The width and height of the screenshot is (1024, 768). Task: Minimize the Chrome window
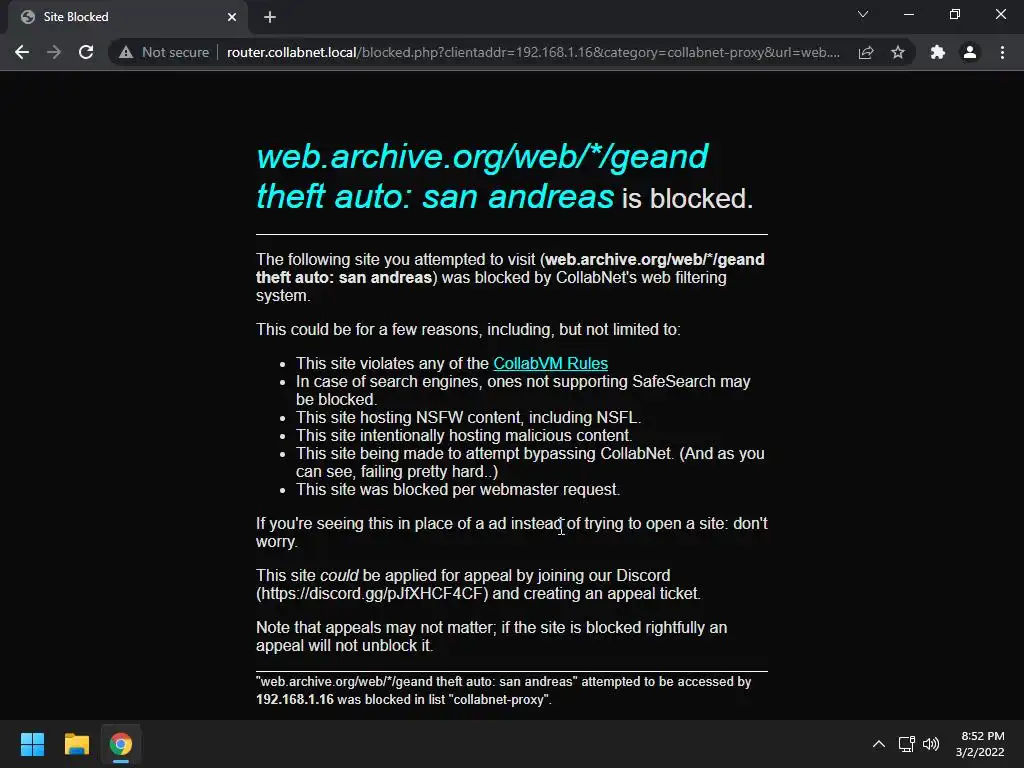pos(908,14)
